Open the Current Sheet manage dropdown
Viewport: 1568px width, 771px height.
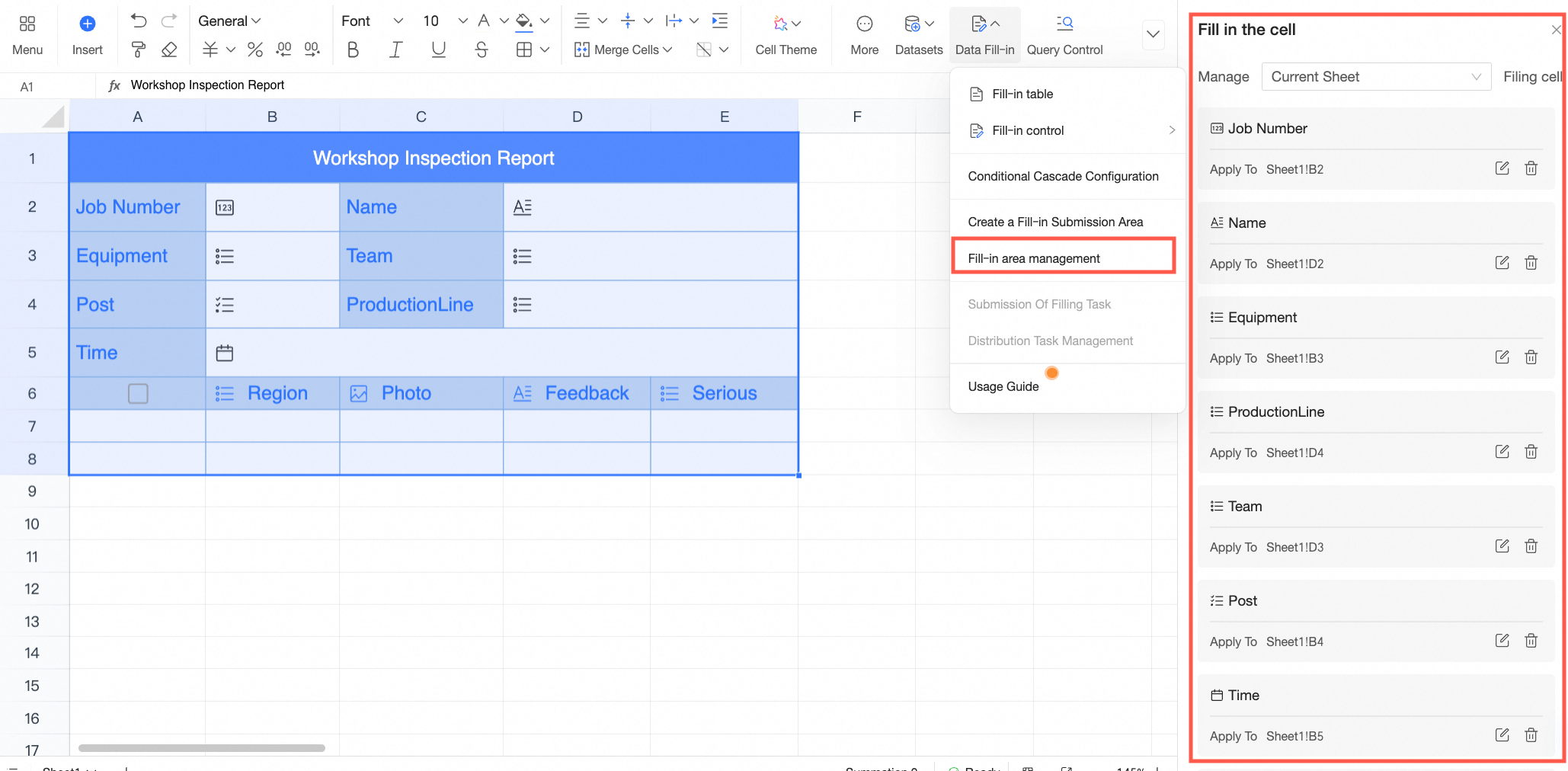(1376, 77)
